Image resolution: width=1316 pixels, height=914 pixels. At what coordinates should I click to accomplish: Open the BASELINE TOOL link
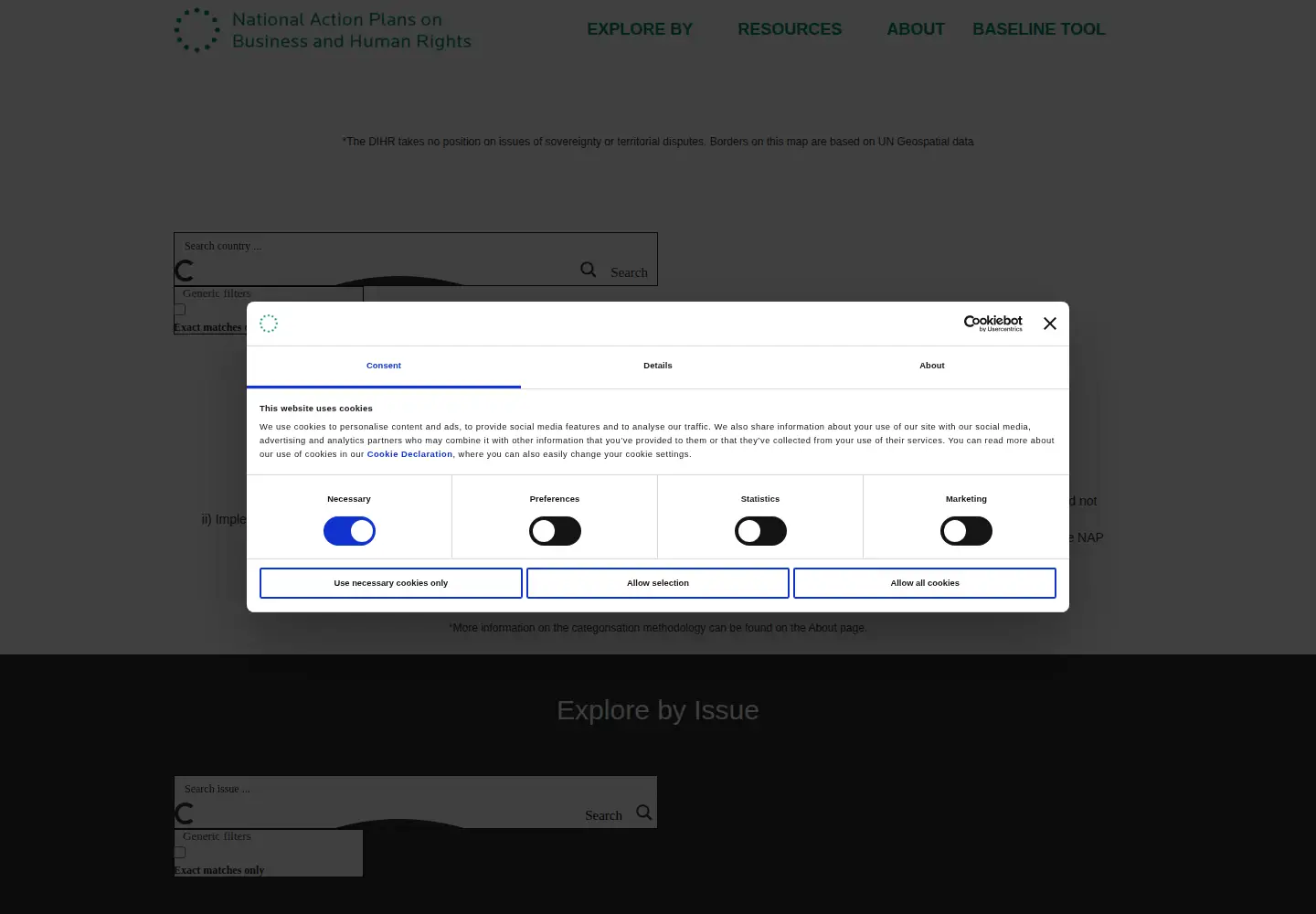(1039, 29)
